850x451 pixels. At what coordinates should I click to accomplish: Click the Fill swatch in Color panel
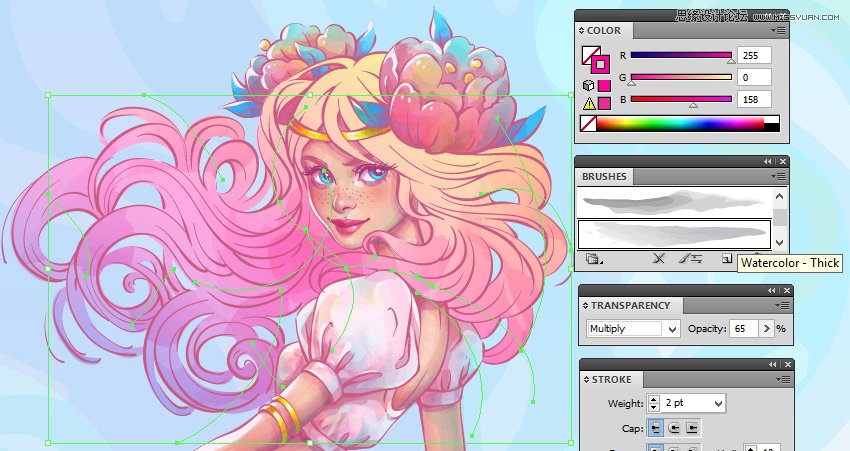coord(588,53)
